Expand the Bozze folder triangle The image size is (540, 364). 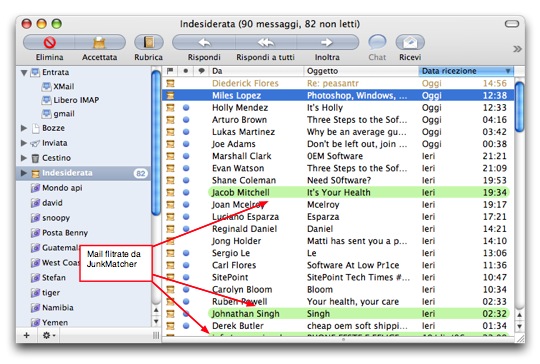click(x=24, y=128)
